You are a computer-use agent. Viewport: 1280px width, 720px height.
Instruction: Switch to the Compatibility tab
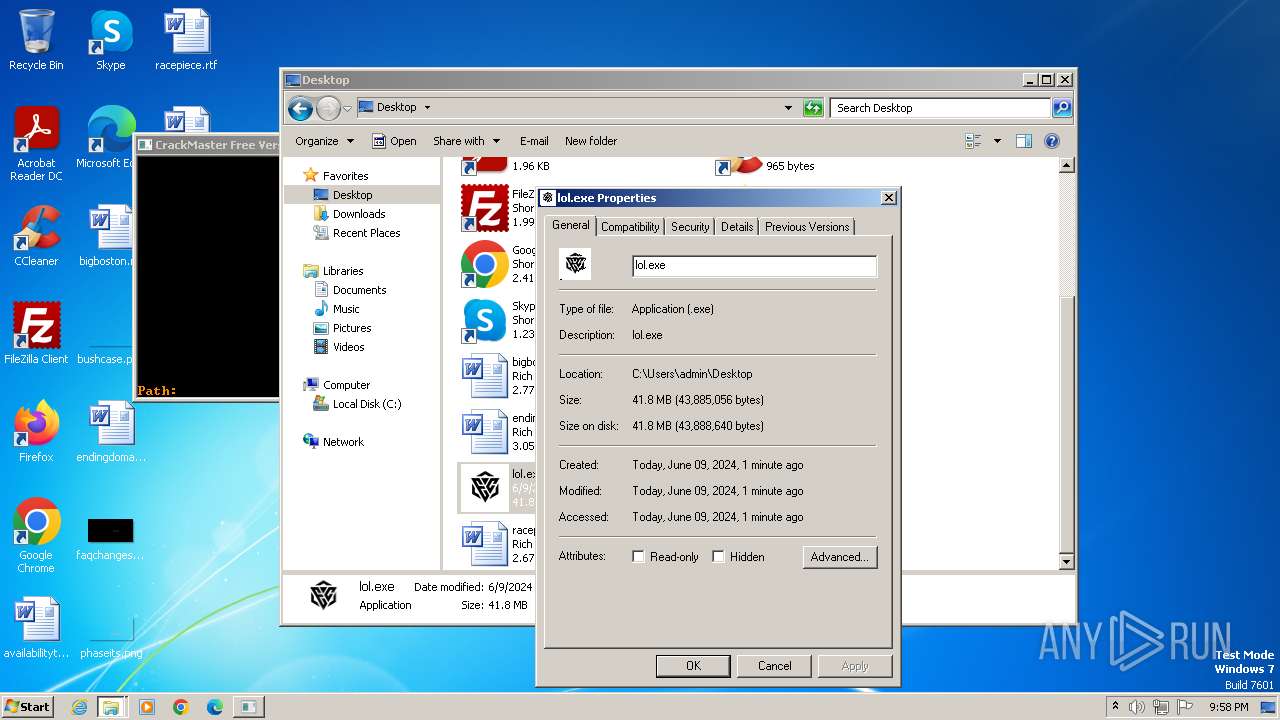click(630, 227)
